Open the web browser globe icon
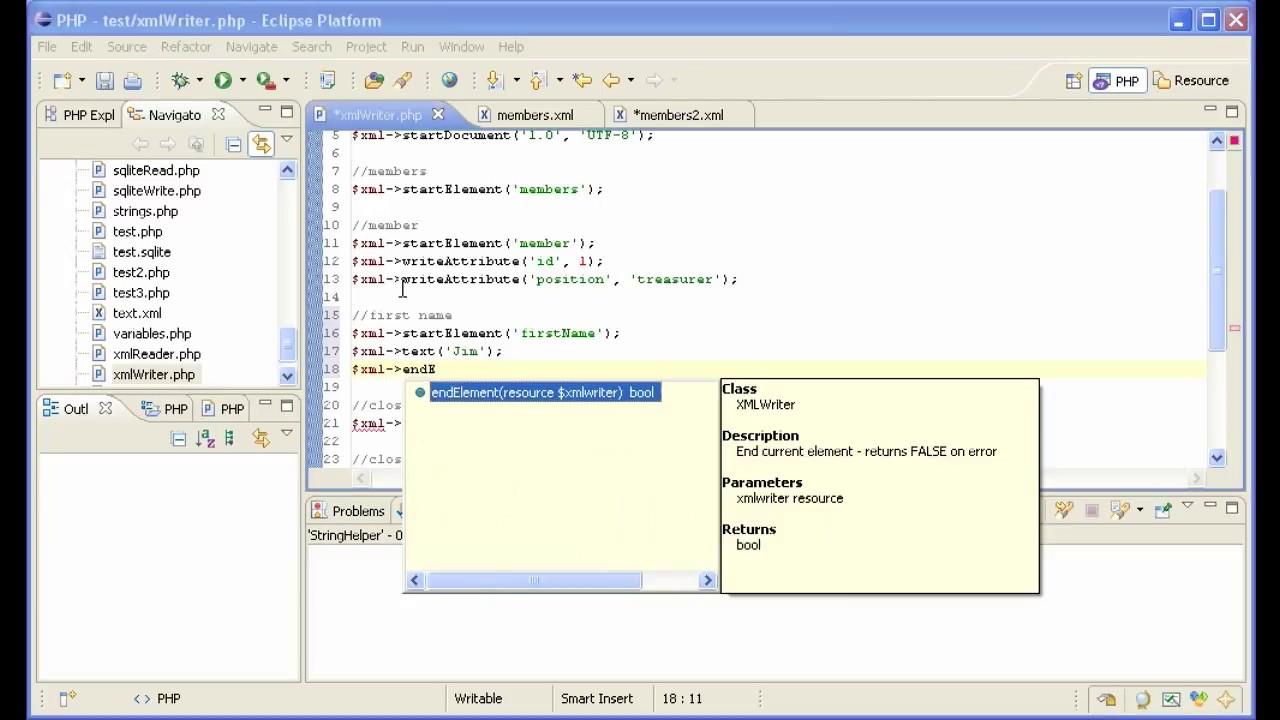The height and width of the screenshot is (720, 1280). (450, 81)
